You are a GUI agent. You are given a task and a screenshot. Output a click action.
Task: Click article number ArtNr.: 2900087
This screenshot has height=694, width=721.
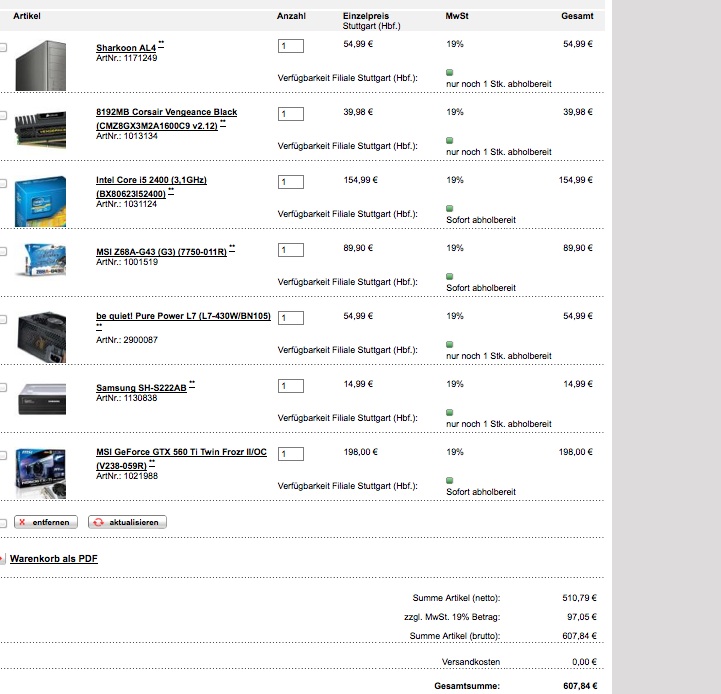(127, 340)
